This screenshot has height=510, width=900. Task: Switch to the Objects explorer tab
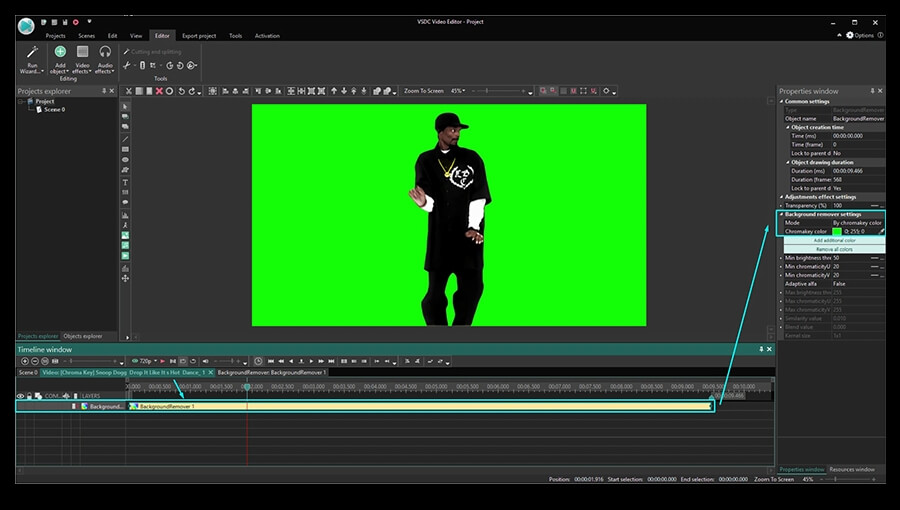click(83, 336)
